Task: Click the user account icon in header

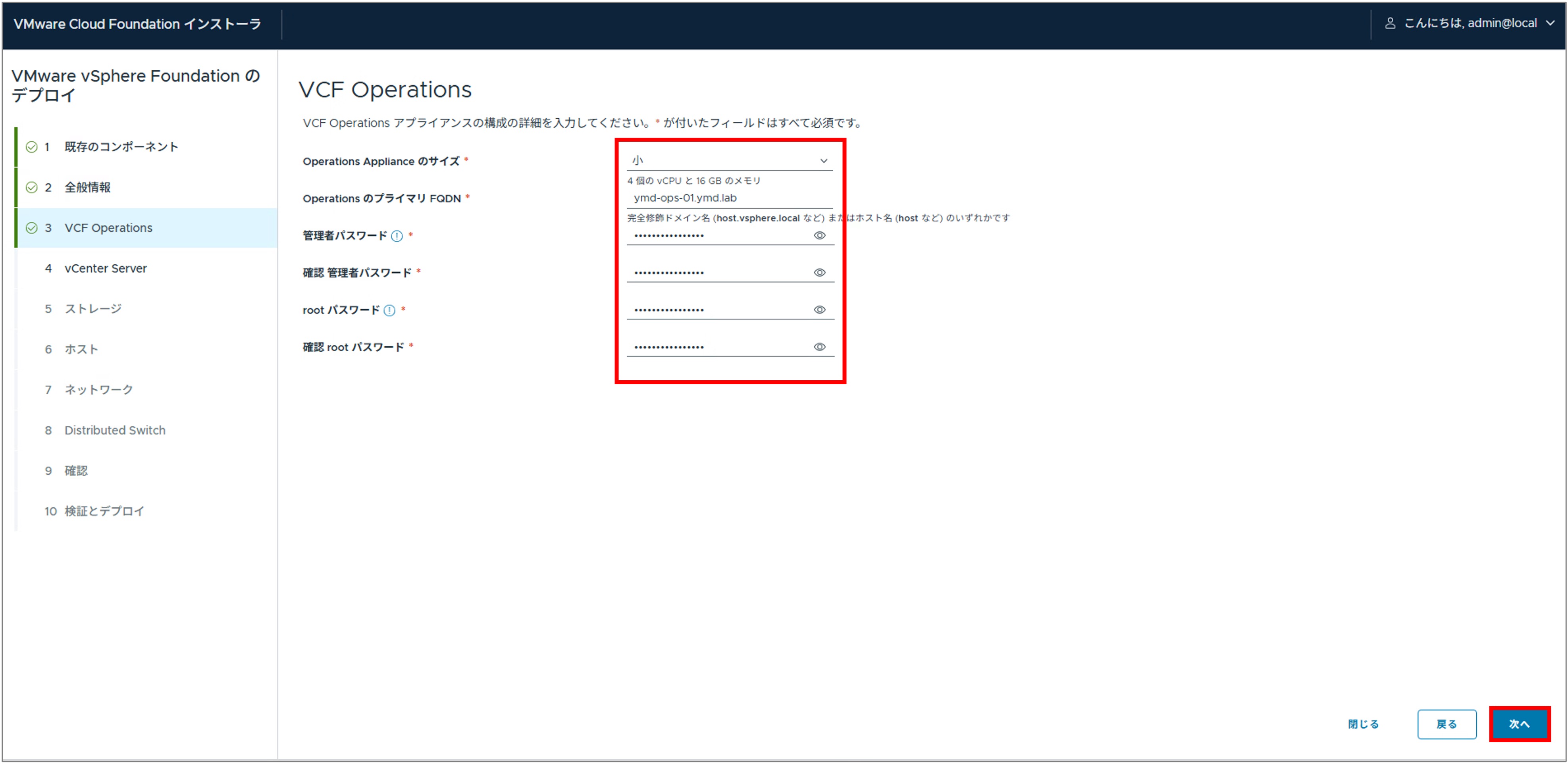Action: coord(1390,23)
